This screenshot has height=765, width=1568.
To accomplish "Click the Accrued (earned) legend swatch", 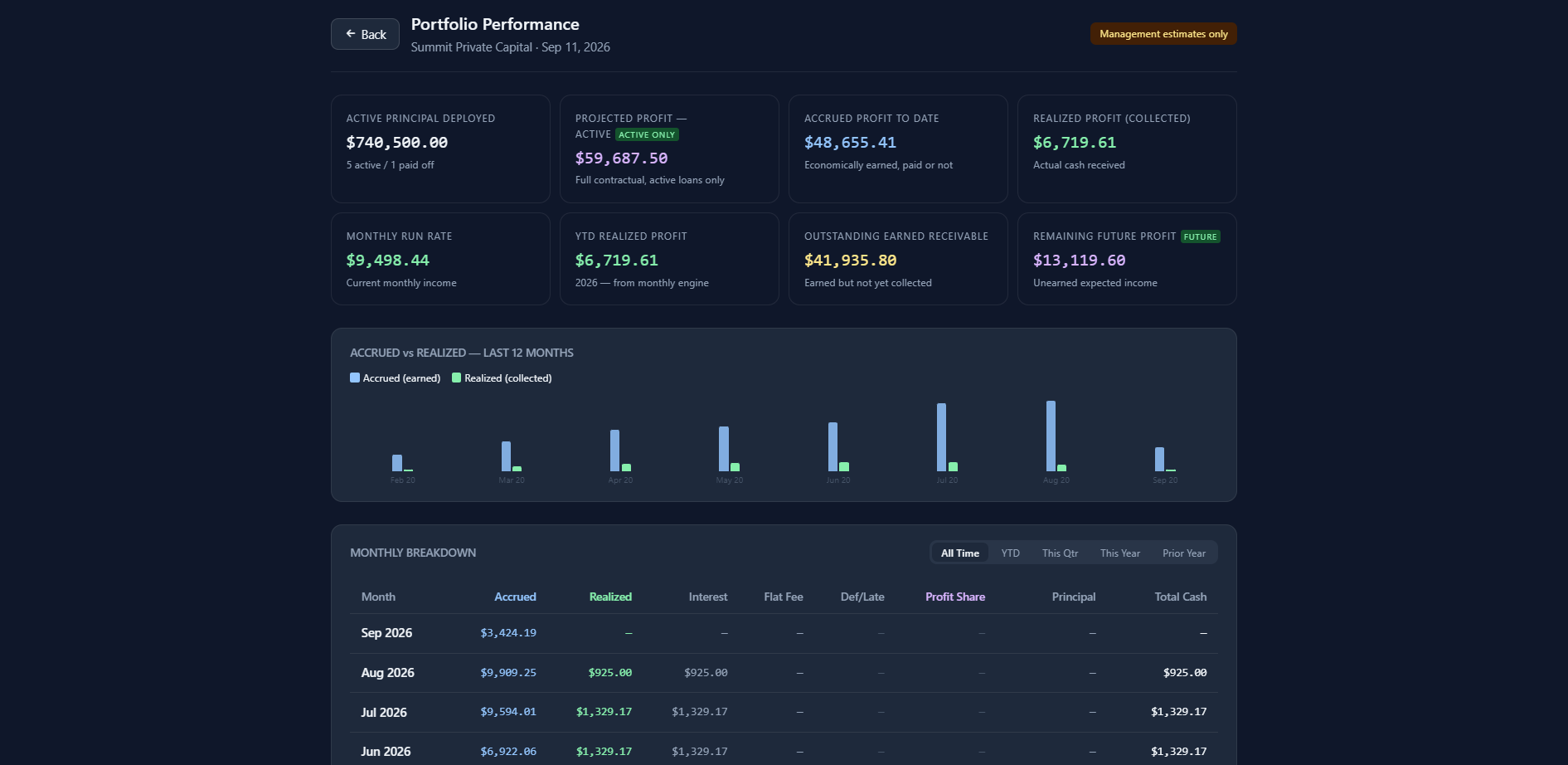I will [355, 378].
